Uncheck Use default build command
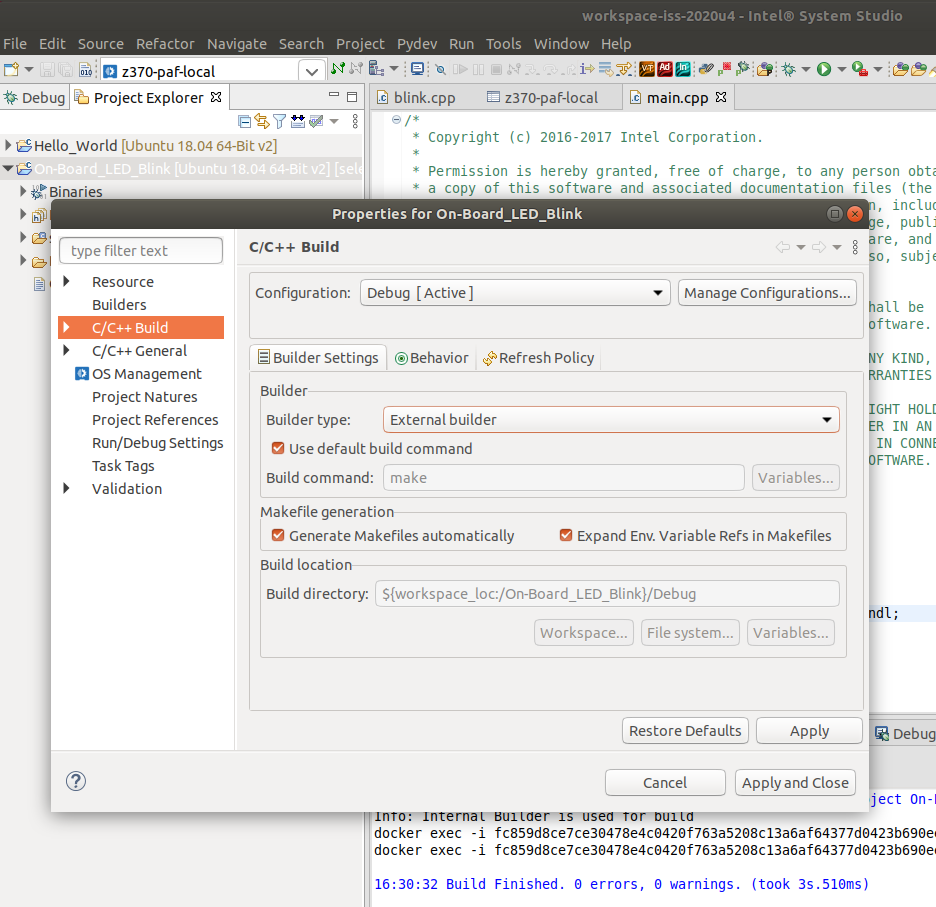 coord(278,449)
